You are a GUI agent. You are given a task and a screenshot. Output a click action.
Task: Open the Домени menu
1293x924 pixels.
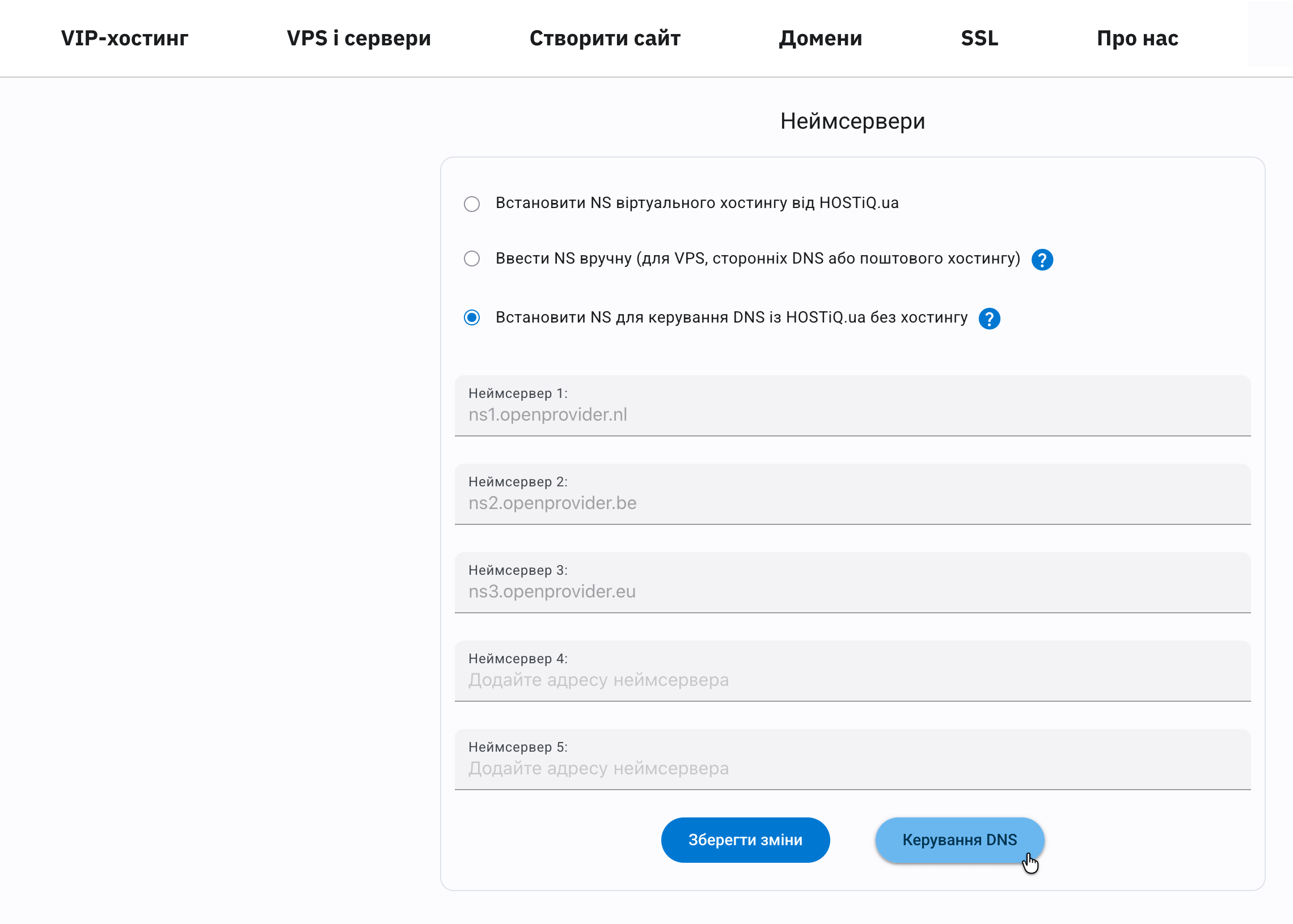pyautogui.click(x=820, y=37)
